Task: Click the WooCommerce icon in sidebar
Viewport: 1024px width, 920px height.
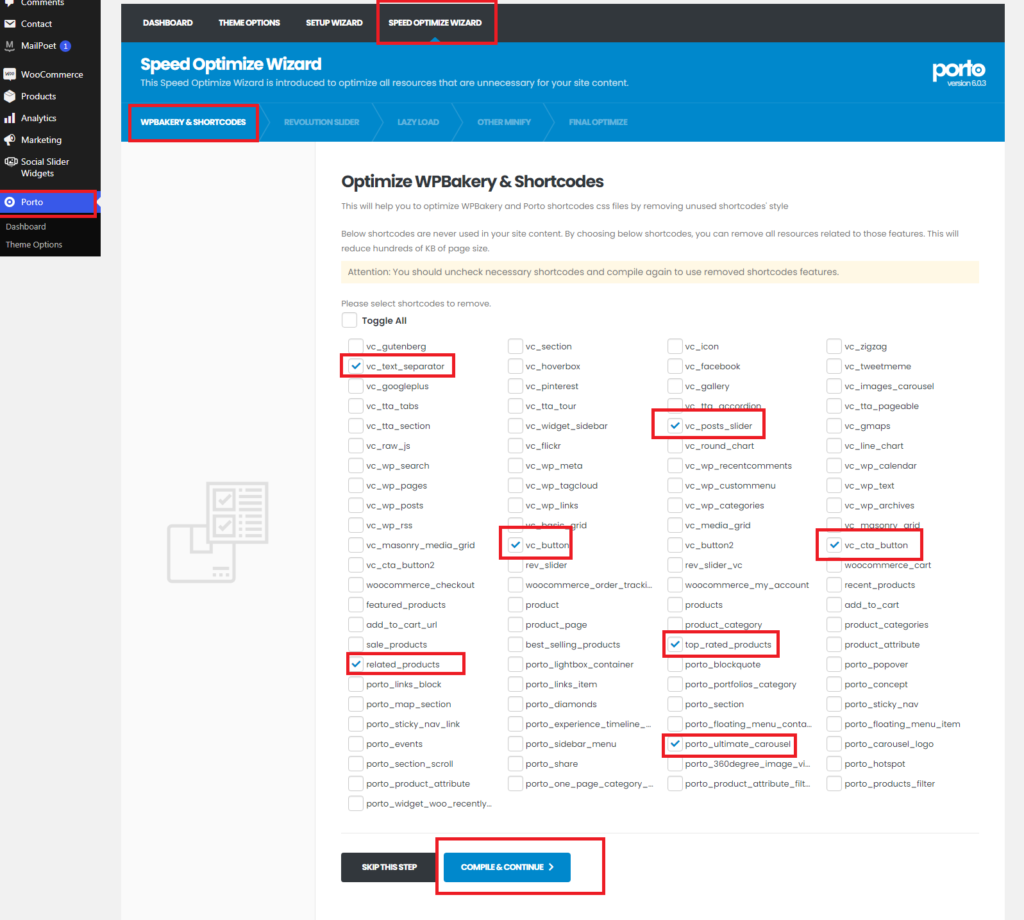Action: 10,74
